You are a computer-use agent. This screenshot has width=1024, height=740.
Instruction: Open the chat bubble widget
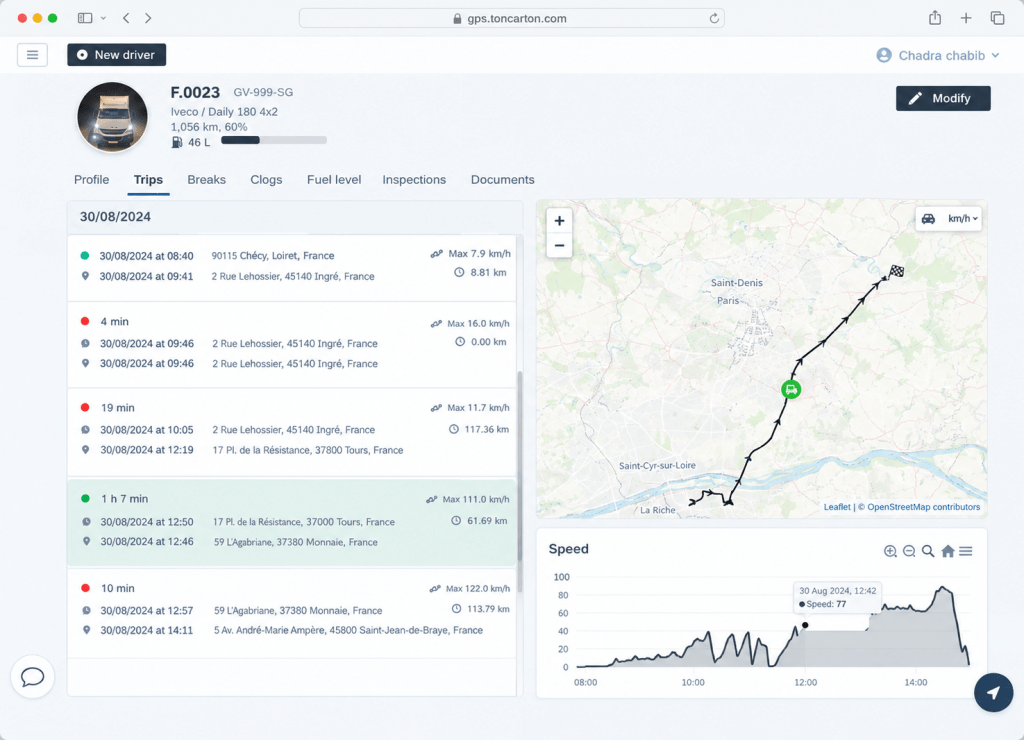point(33,677)
